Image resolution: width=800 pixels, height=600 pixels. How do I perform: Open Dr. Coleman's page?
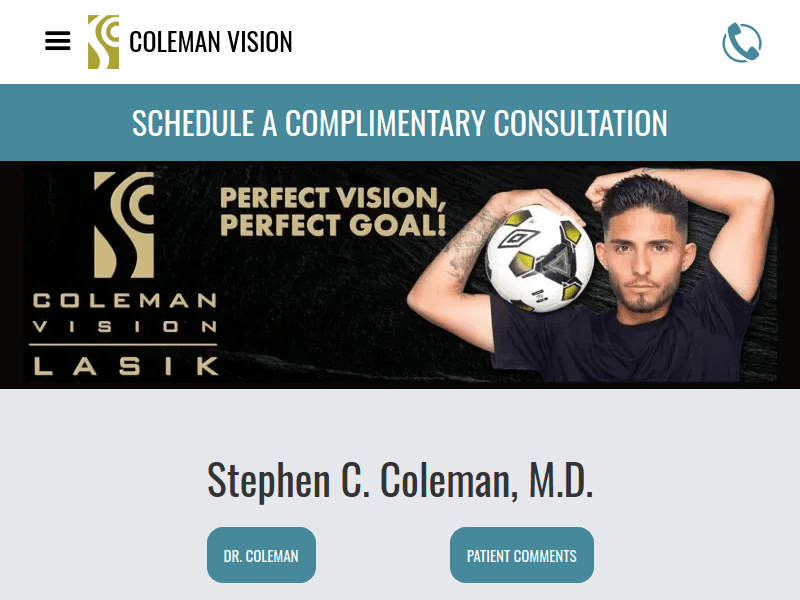261,555
